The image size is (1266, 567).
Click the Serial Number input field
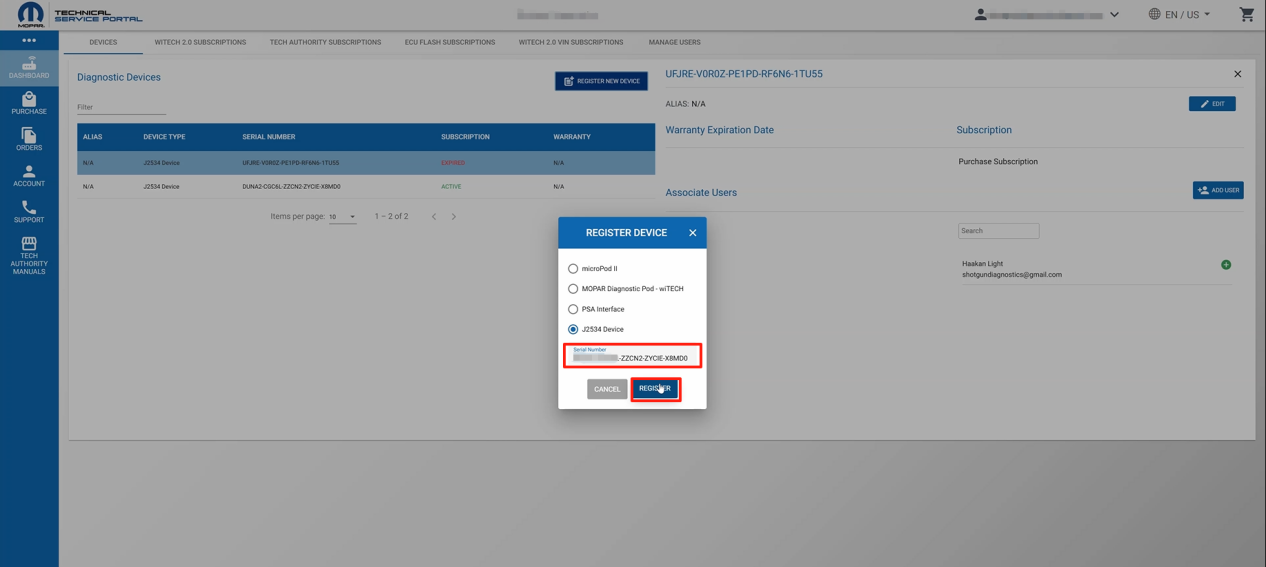click(x=632, y=355)
